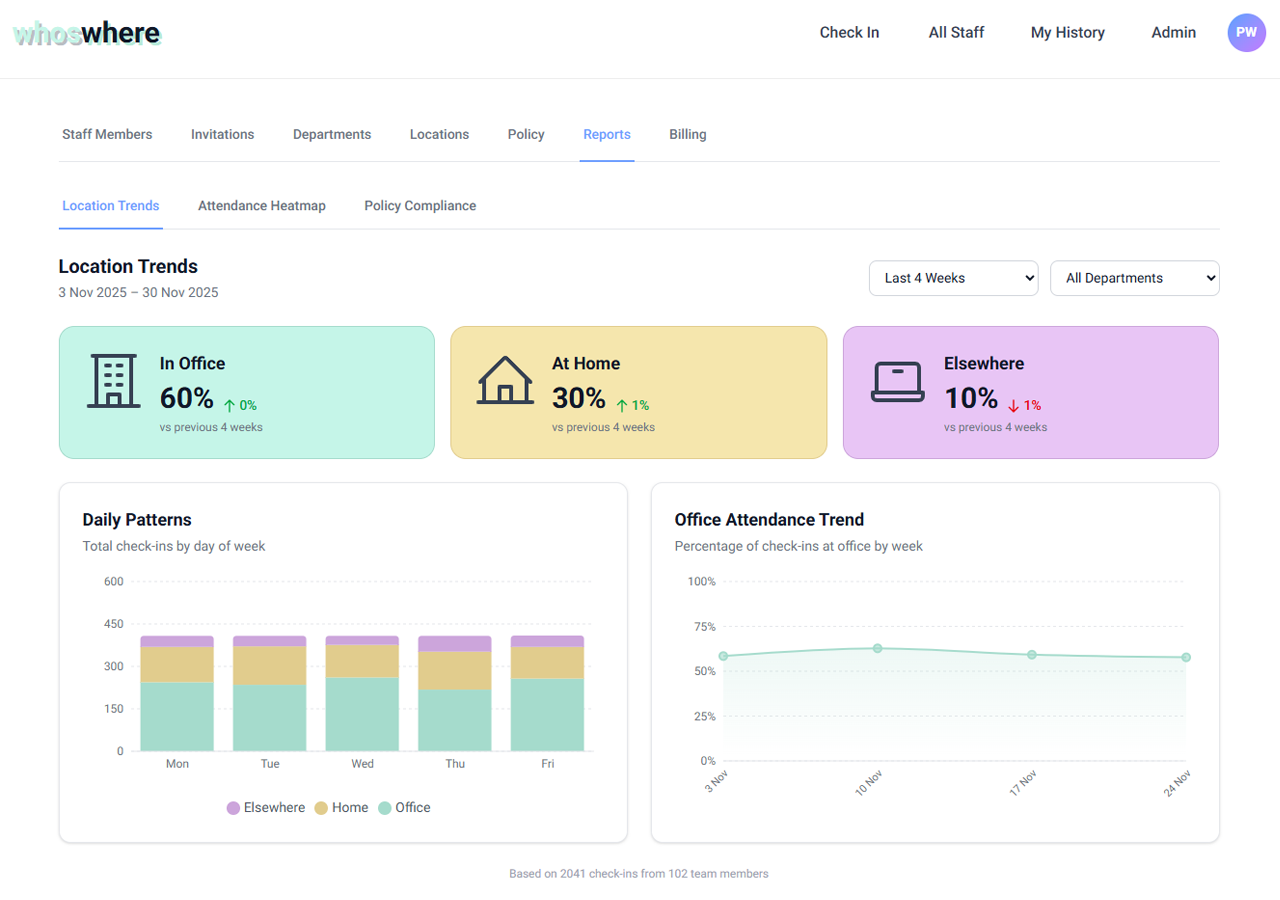Viewport: 1280px width, 900px height.
Task: Click the green up arrow on the At Home card
Action: [x=624, y=406]
